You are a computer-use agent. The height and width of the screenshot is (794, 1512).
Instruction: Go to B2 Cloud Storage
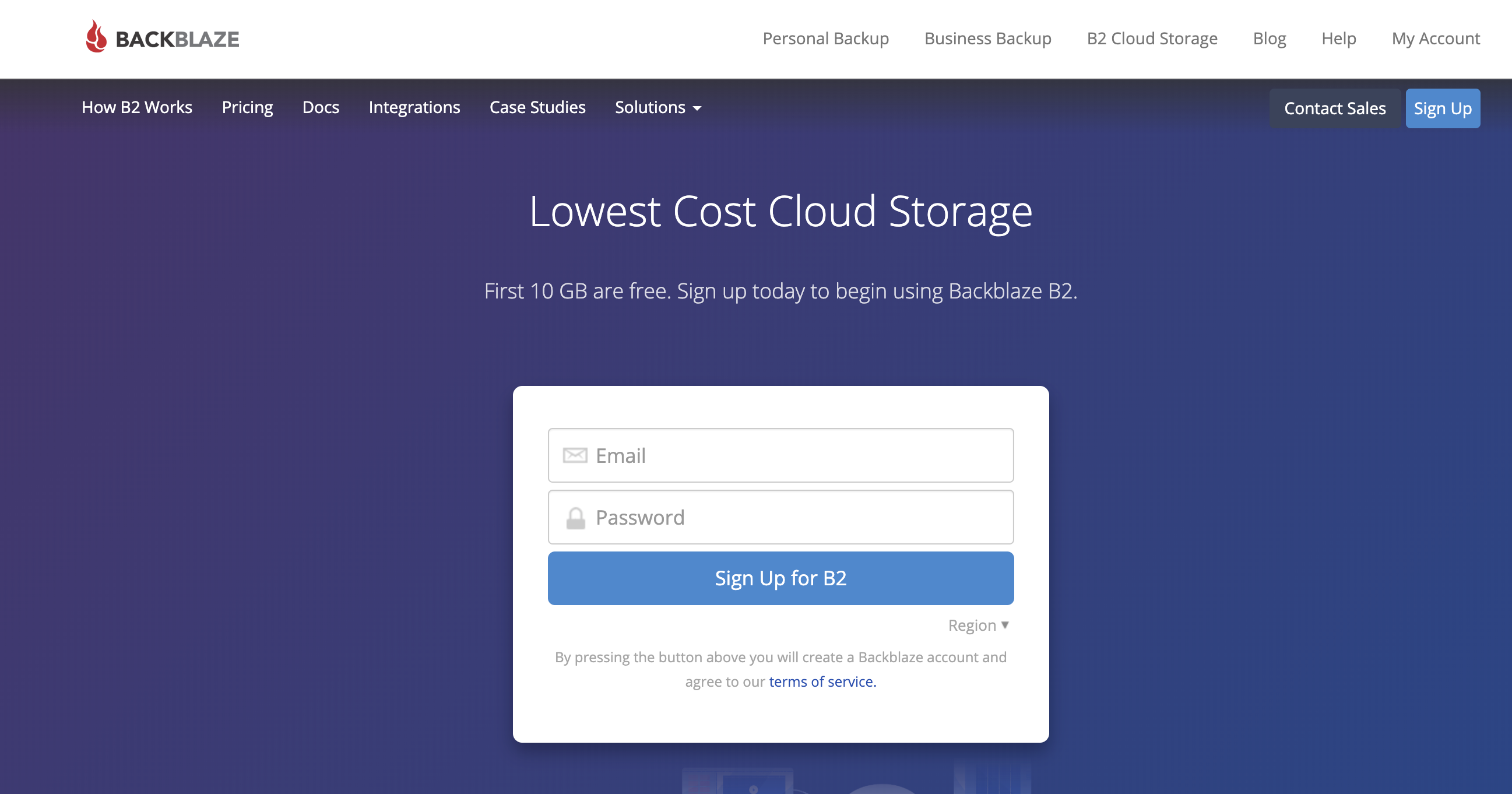coord(1152,38)
